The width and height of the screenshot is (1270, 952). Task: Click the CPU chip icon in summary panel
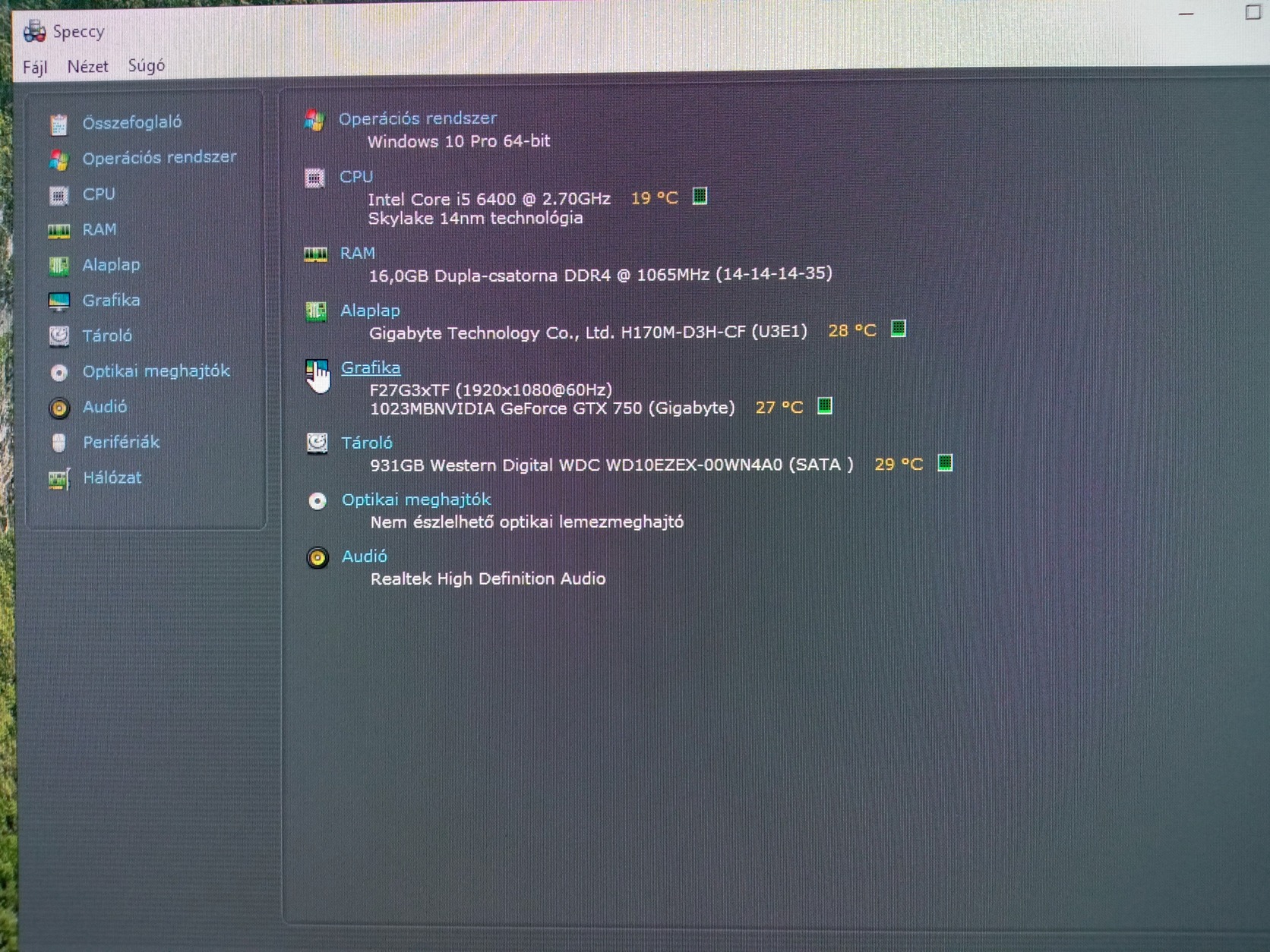click(x=314, y=178)
